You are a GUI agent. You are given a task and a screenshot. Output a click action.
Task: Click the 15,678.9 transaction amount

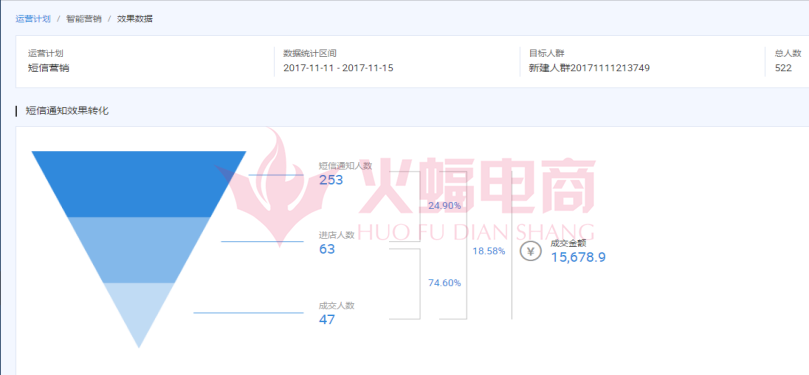pos(578,257)
